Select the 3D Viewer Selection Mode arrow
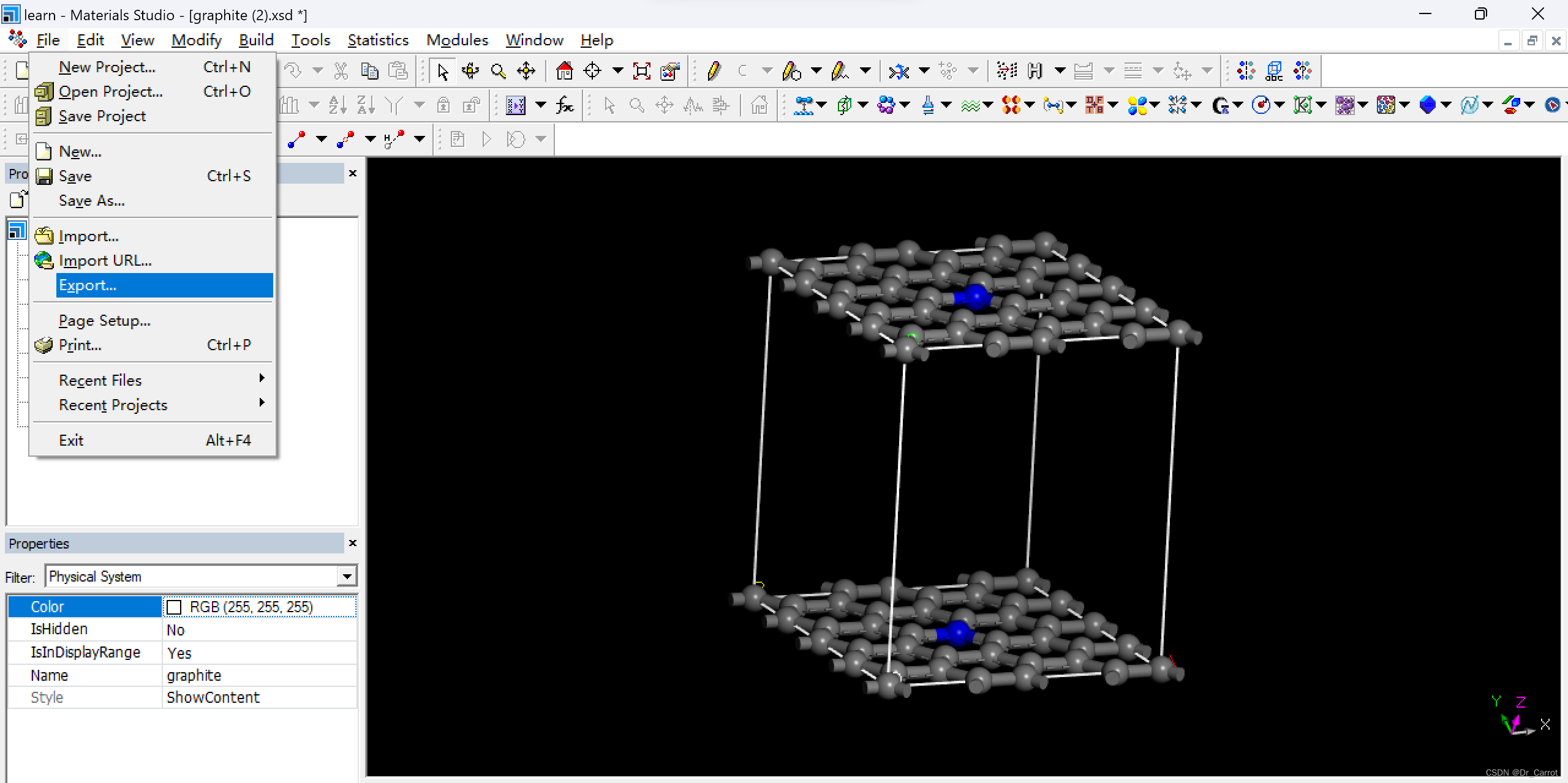 coord(442,72)
